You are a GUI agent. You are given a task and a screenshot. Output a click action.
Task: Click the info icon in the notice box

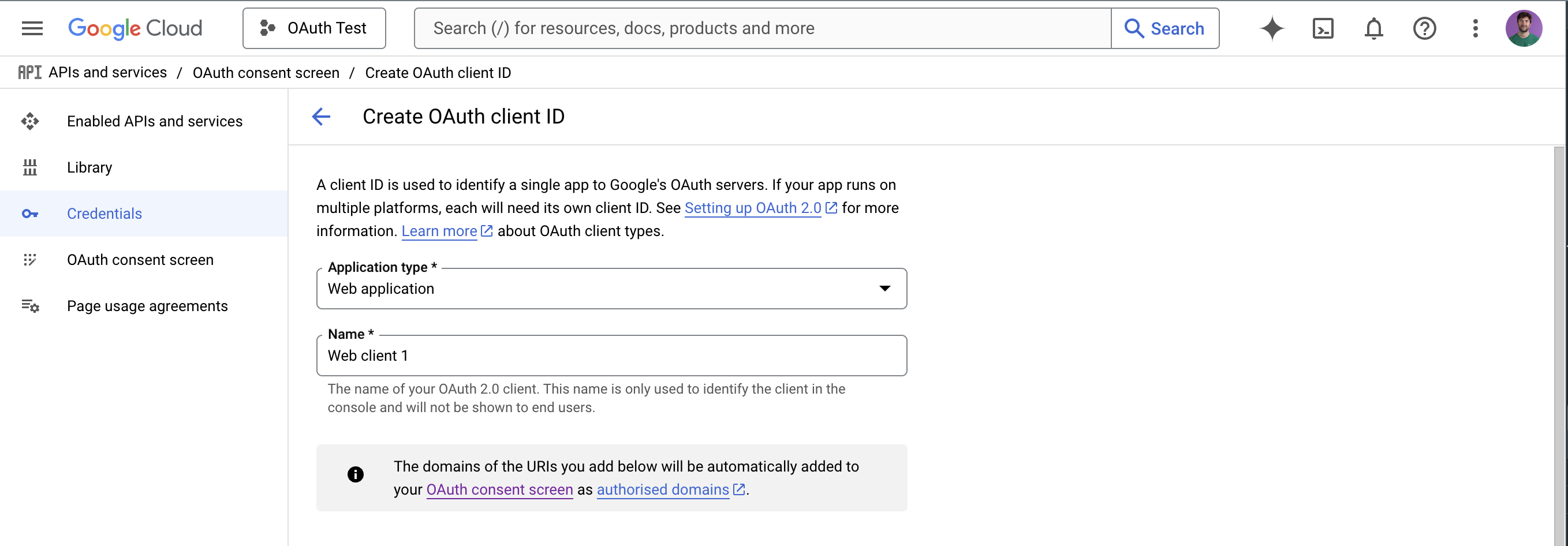(356, 474)
